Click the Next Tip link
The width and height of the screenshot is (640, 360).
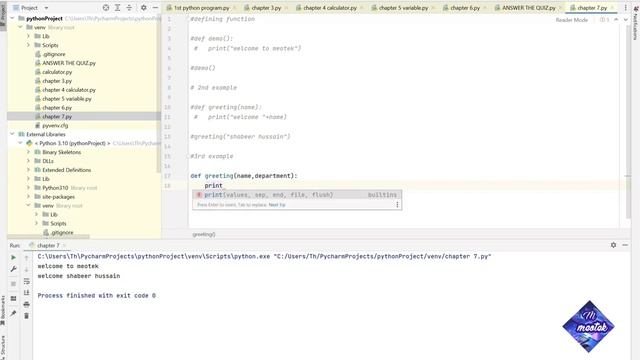click(x=277, y=205)
